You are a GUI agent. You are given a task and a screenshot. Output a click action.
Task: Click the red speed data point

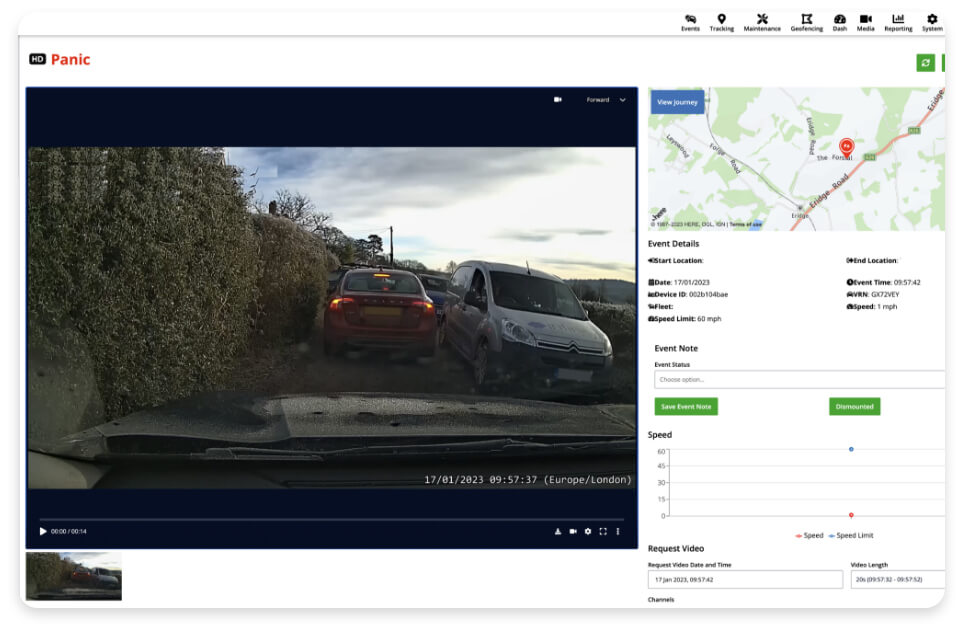(851, 515)
